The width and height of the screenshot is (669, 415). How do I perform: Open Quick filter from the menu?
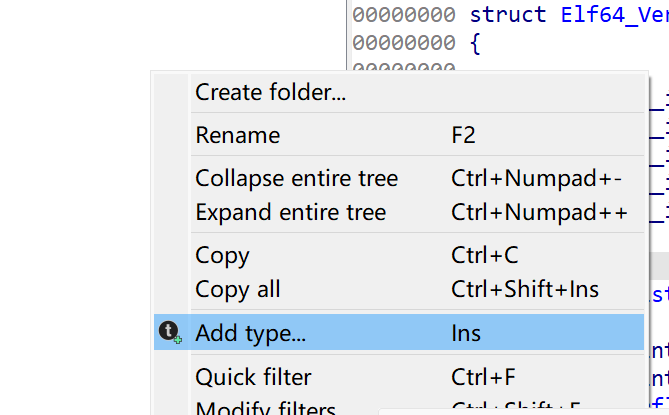pyautogui.click(x=254, y=377)
